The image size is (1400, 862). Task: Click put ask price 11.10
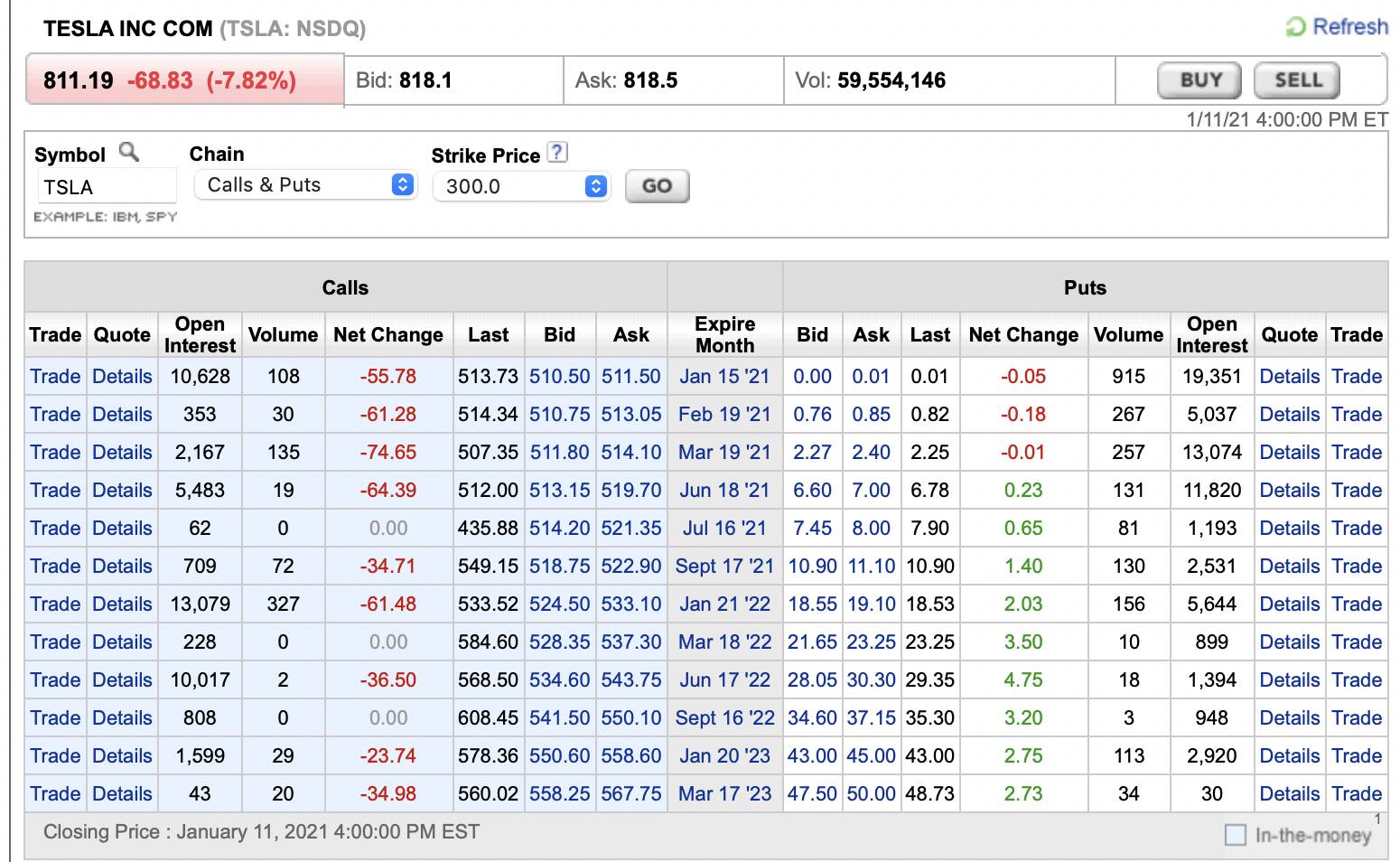click(x=872, y=566)
